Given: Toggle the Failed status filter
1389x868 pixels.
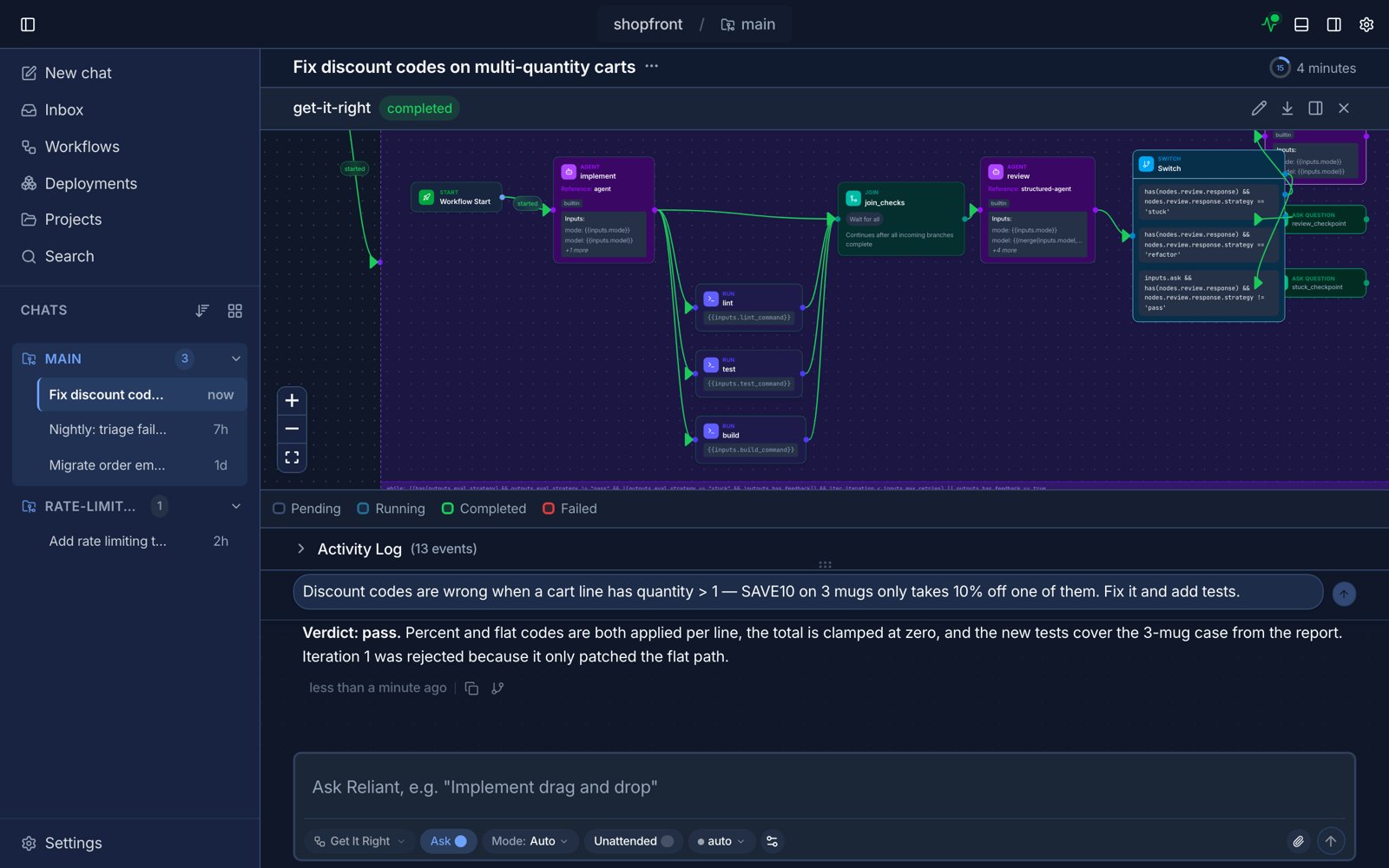Looking at the screenshot, I should [569, 509].
